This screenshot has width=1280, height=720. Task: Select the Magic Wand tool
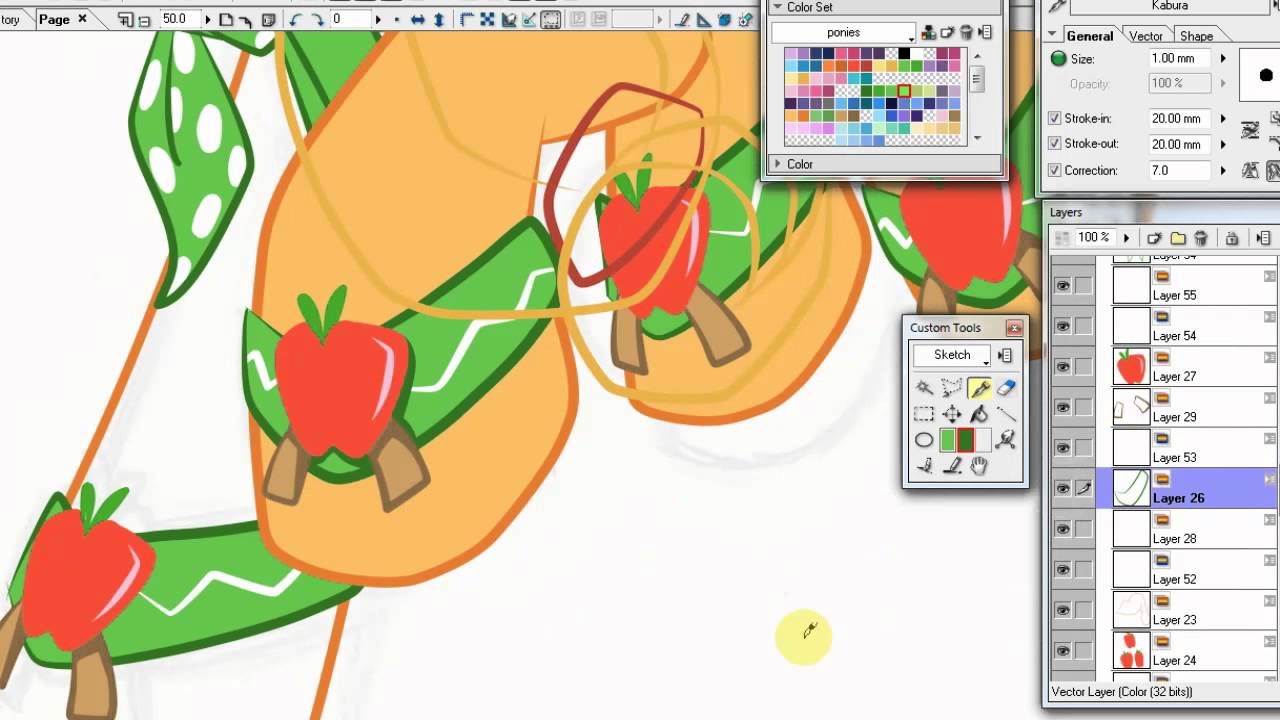[924, 388]
